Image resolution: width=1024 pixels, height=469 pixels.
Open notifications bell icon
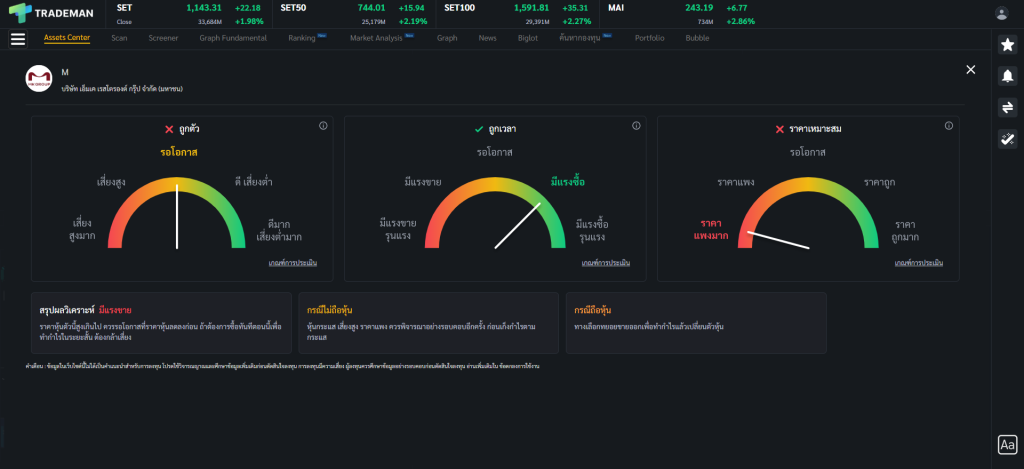click(x=1007, y=76)
